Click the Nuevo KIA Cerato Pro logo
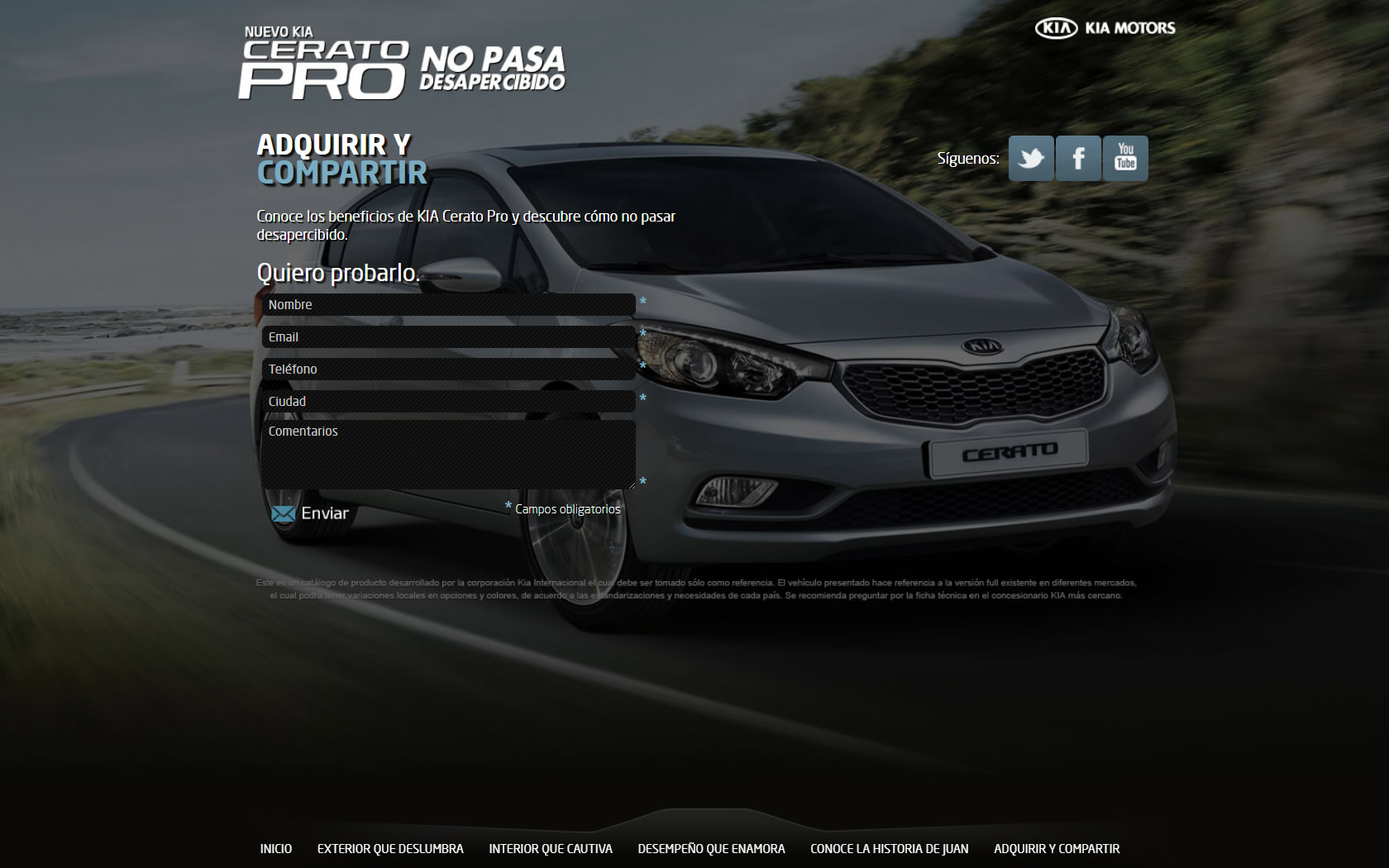The image size is (1389, 868). 323,64
